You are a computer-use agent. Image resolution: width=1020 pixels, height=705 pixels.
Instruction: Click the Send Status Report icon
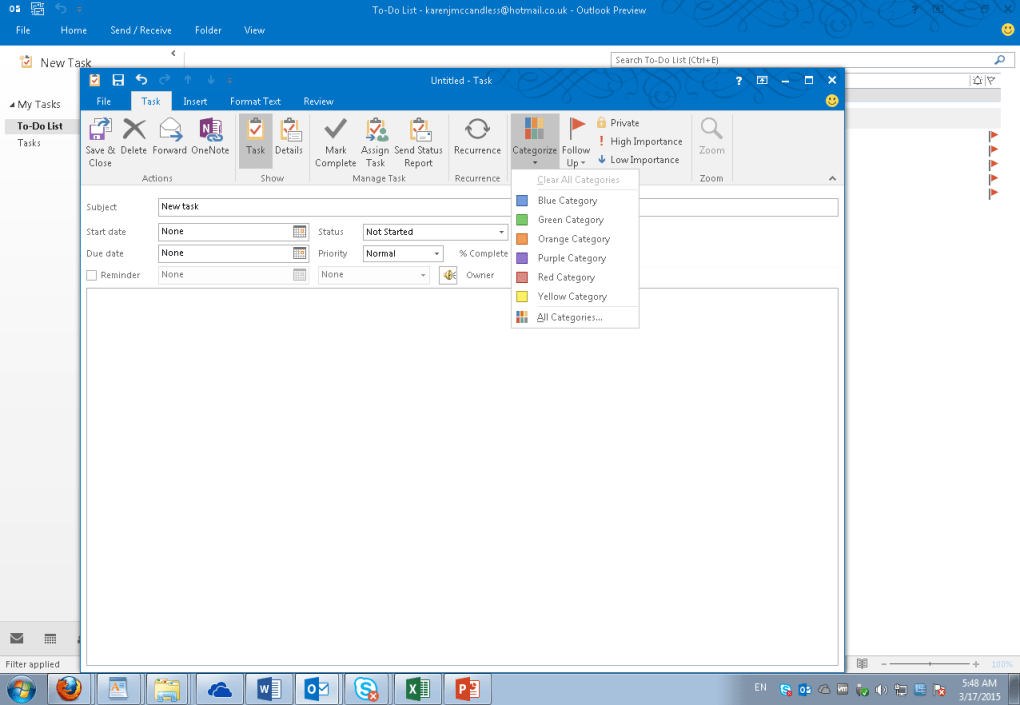[x=418, y=131]
